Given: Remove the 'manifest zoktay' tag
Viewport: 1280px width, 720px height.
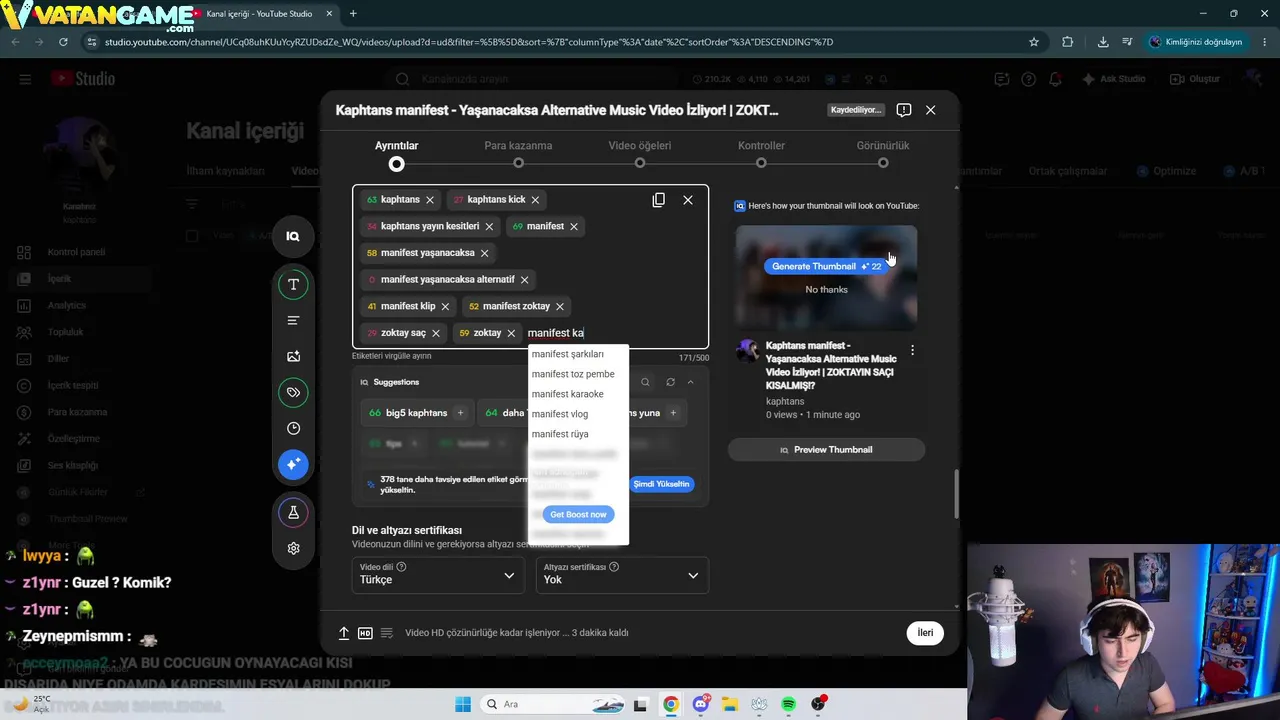Looking at the screenshot, I should click(560, 306).
